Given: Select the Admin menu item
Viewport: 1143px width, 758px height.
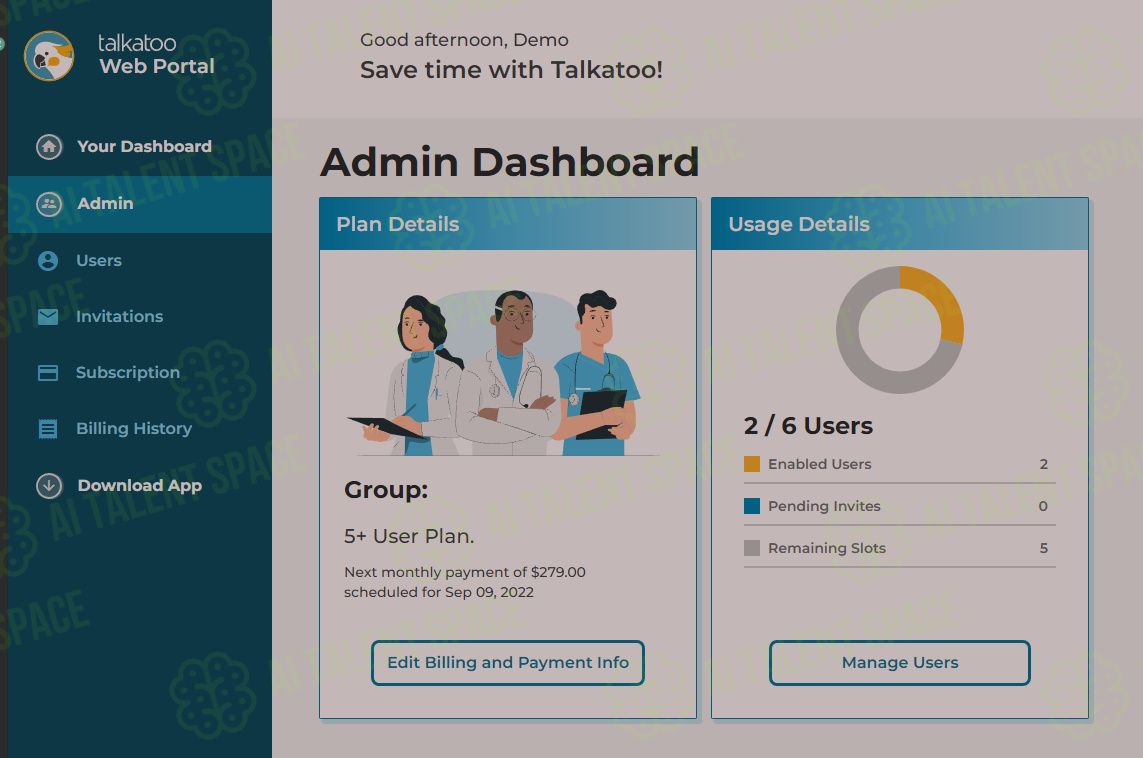Looking at the screenshot, I should point(140,203).
